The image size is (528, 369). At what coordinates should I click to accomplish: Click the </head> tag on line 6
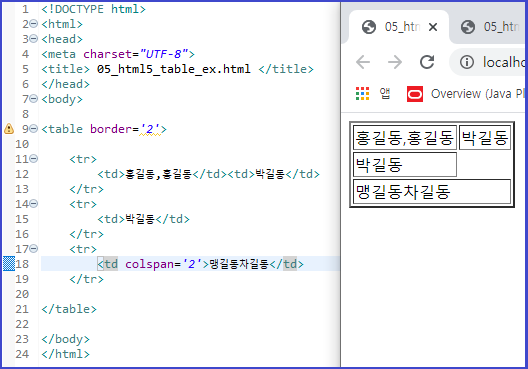click(x=65, y=84)
